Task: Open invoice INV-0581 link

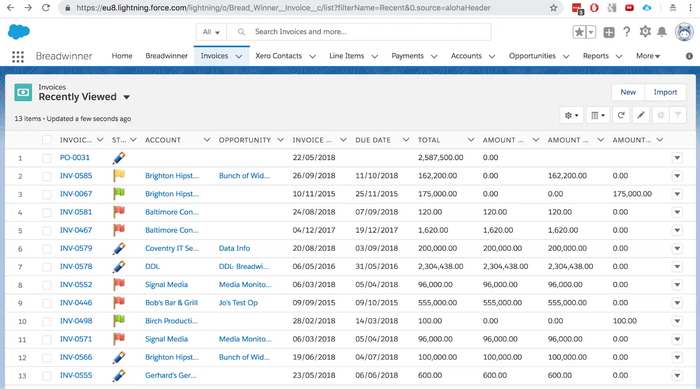Action: pyautogui.click(x=76, y=212)
